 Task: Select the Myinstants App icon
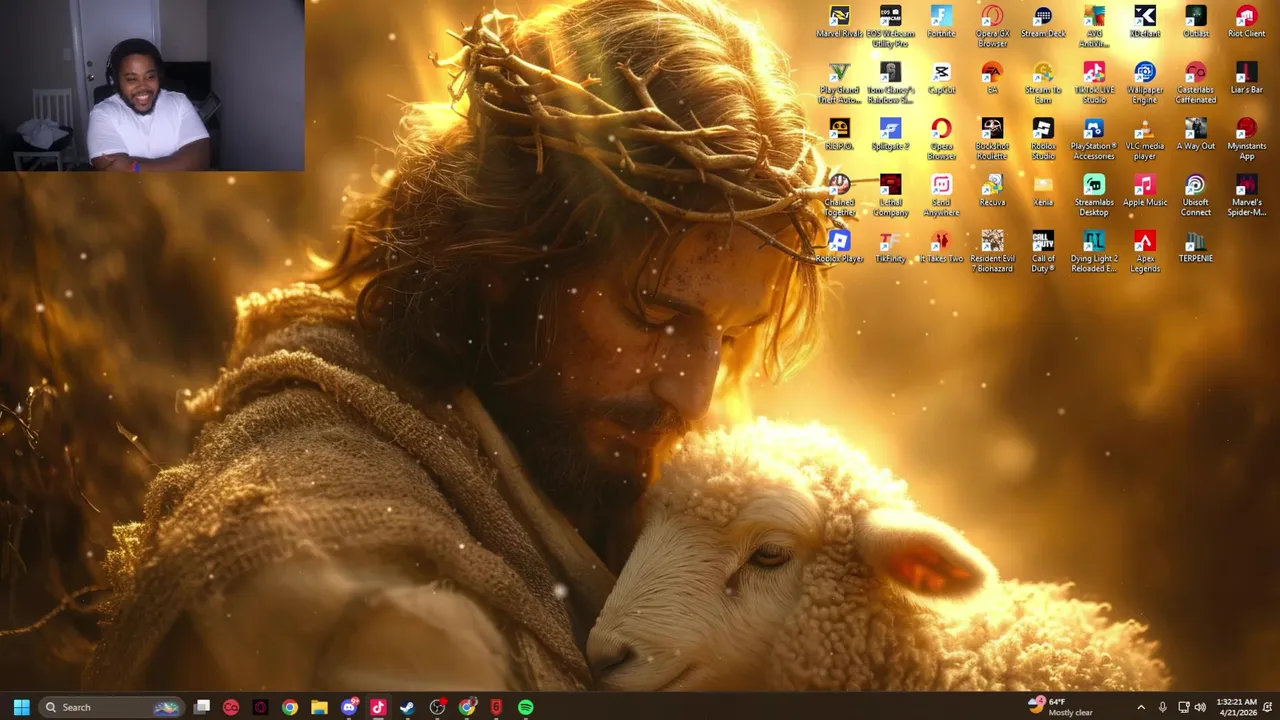tap(1246, 139)
